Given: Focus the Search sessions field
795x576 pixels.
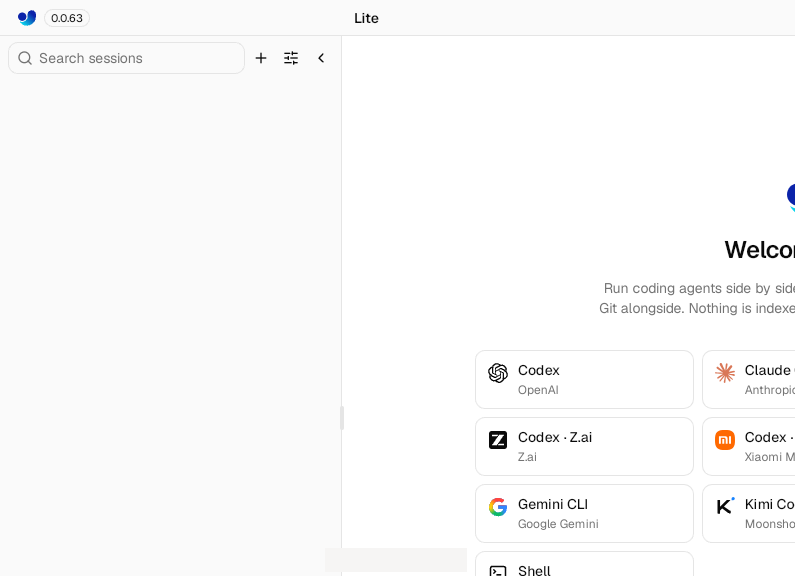Looking at the screenshot, I should [126, 58].
